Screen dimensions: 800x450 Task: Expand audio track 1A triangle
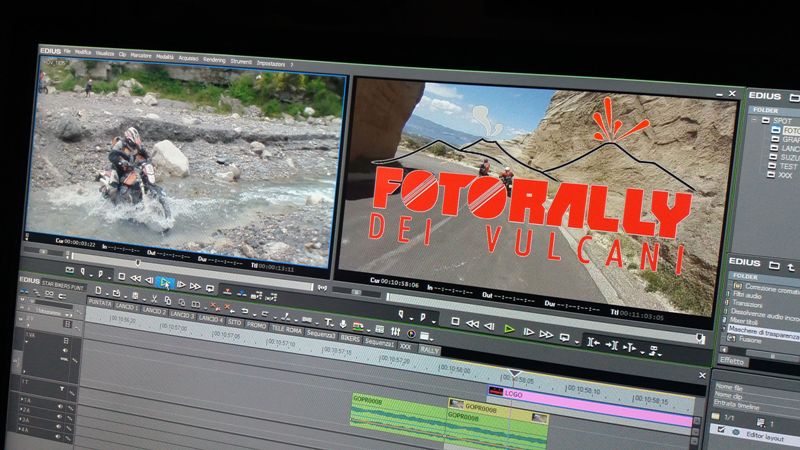21,399
